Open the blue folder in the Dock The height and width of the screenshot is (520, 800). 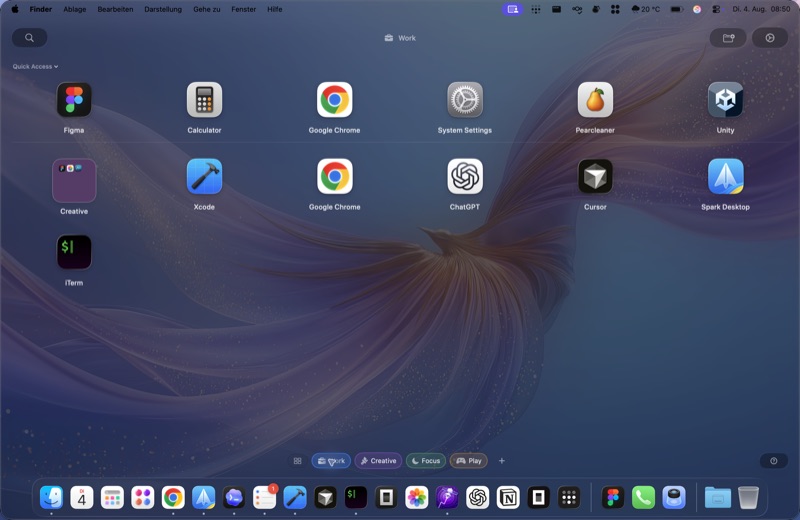pyautogui.click(x=718, y=498)
